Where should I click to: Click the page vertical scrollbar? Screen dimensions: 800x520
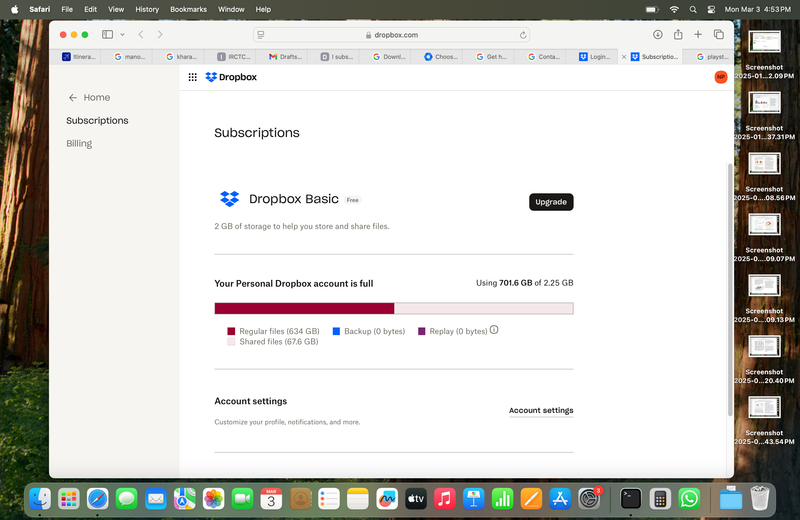(730, 289)
